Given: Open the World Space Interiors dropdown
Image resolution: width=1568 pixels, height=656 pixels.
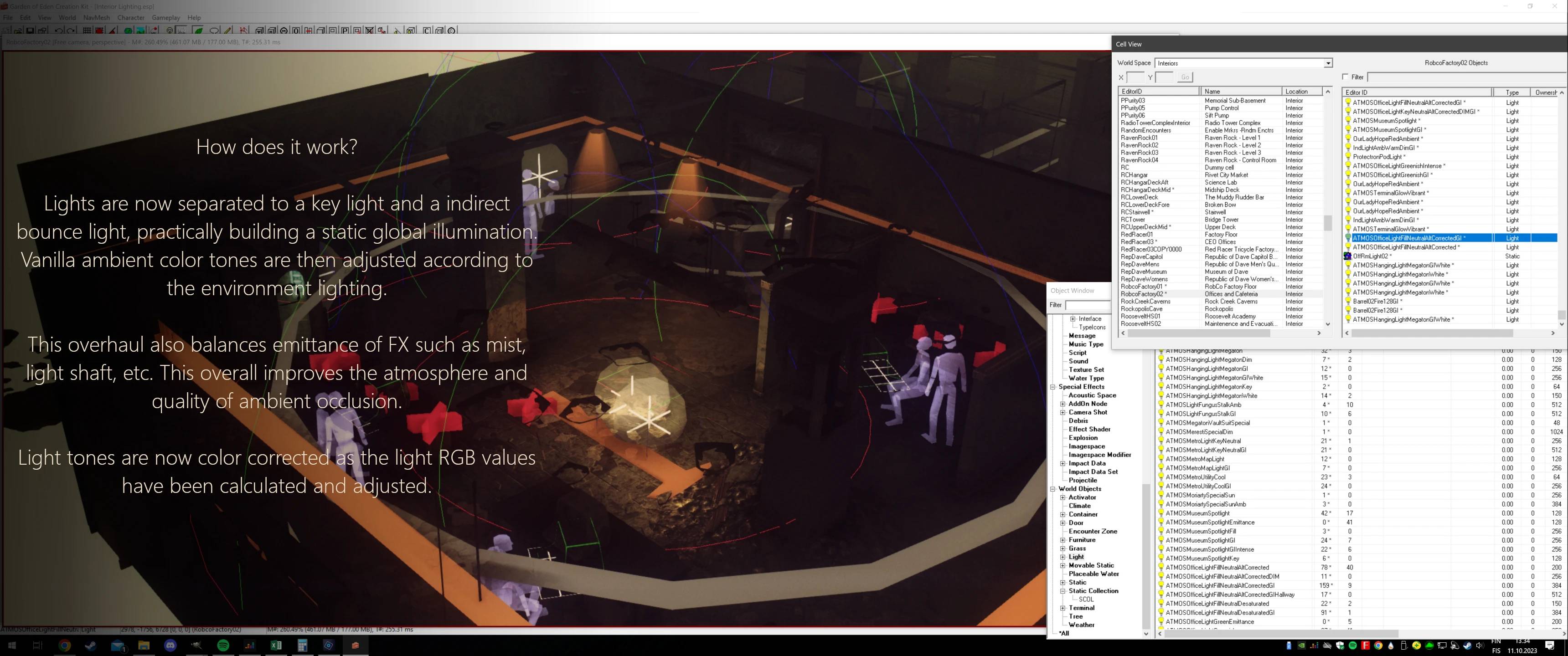Looking at the screenshot, I should click(1328, 63).
